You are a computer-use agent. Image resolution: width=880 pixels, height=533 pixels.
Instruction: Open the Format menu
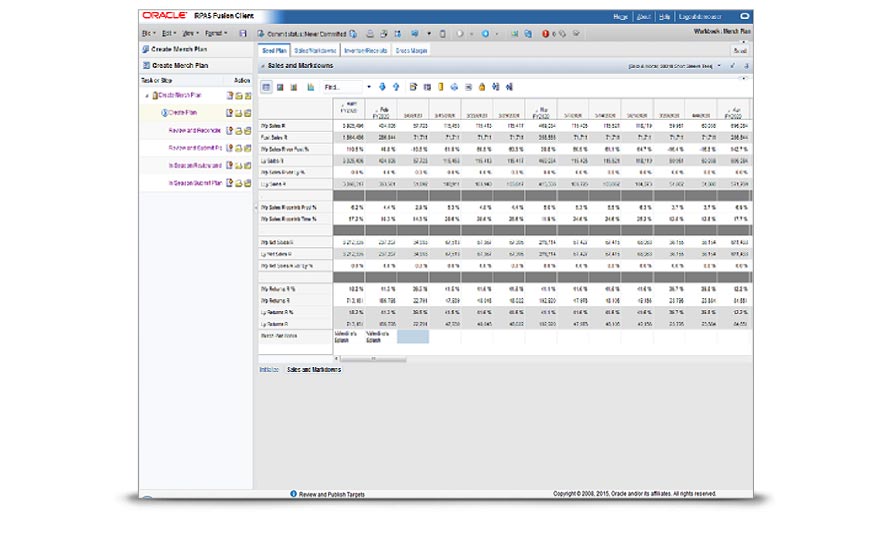coord(214,33)
